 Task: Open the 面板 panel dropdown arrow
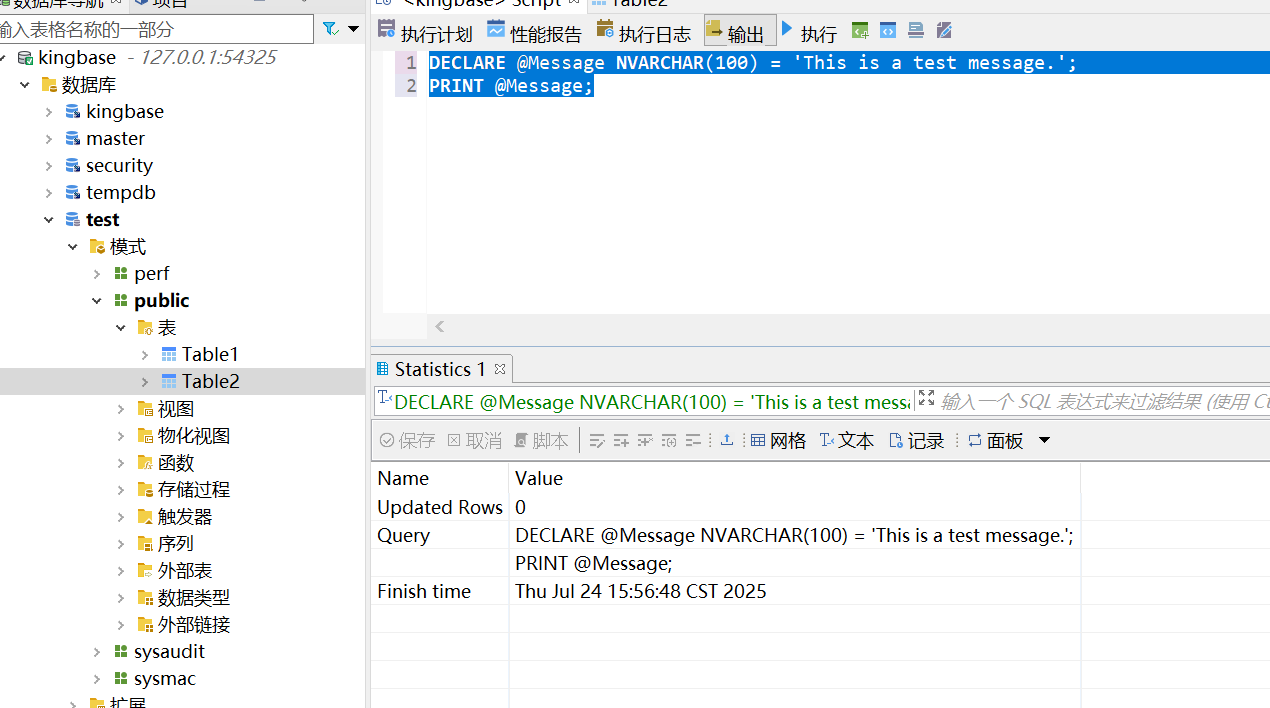(1045, 441)
